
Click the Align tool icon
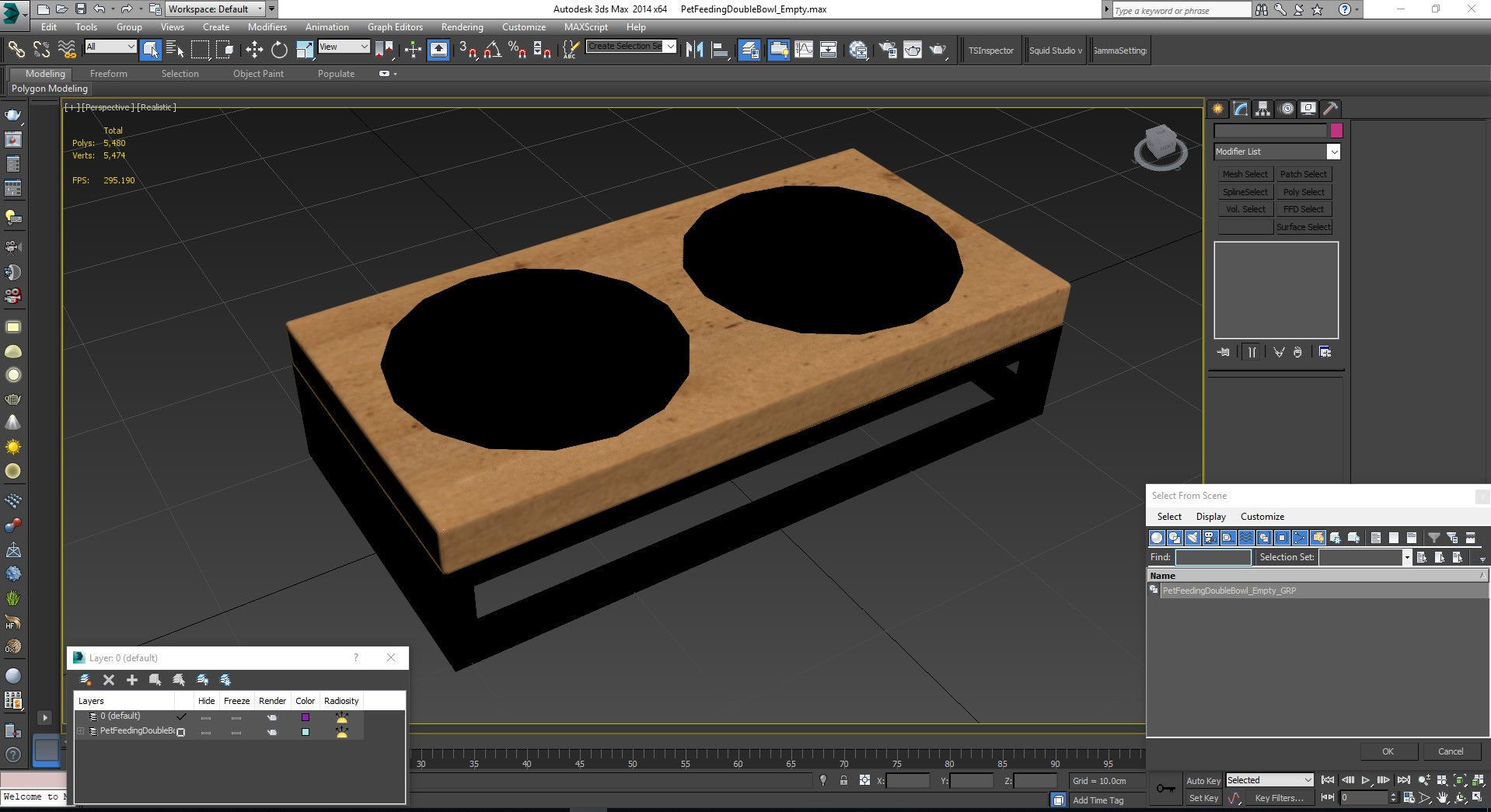point(720,50)
